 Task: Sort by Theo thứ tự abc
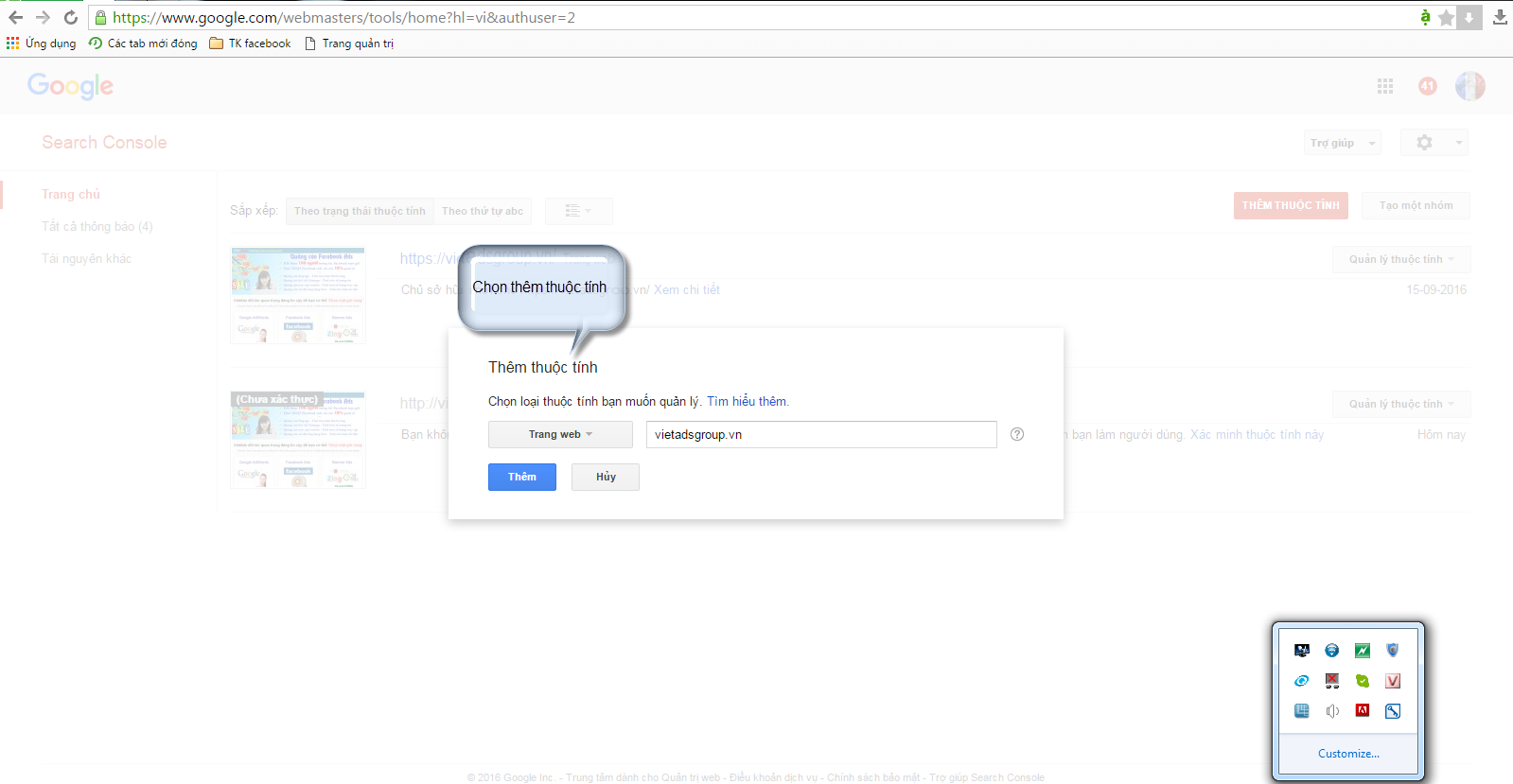click(x=483, y=211)
